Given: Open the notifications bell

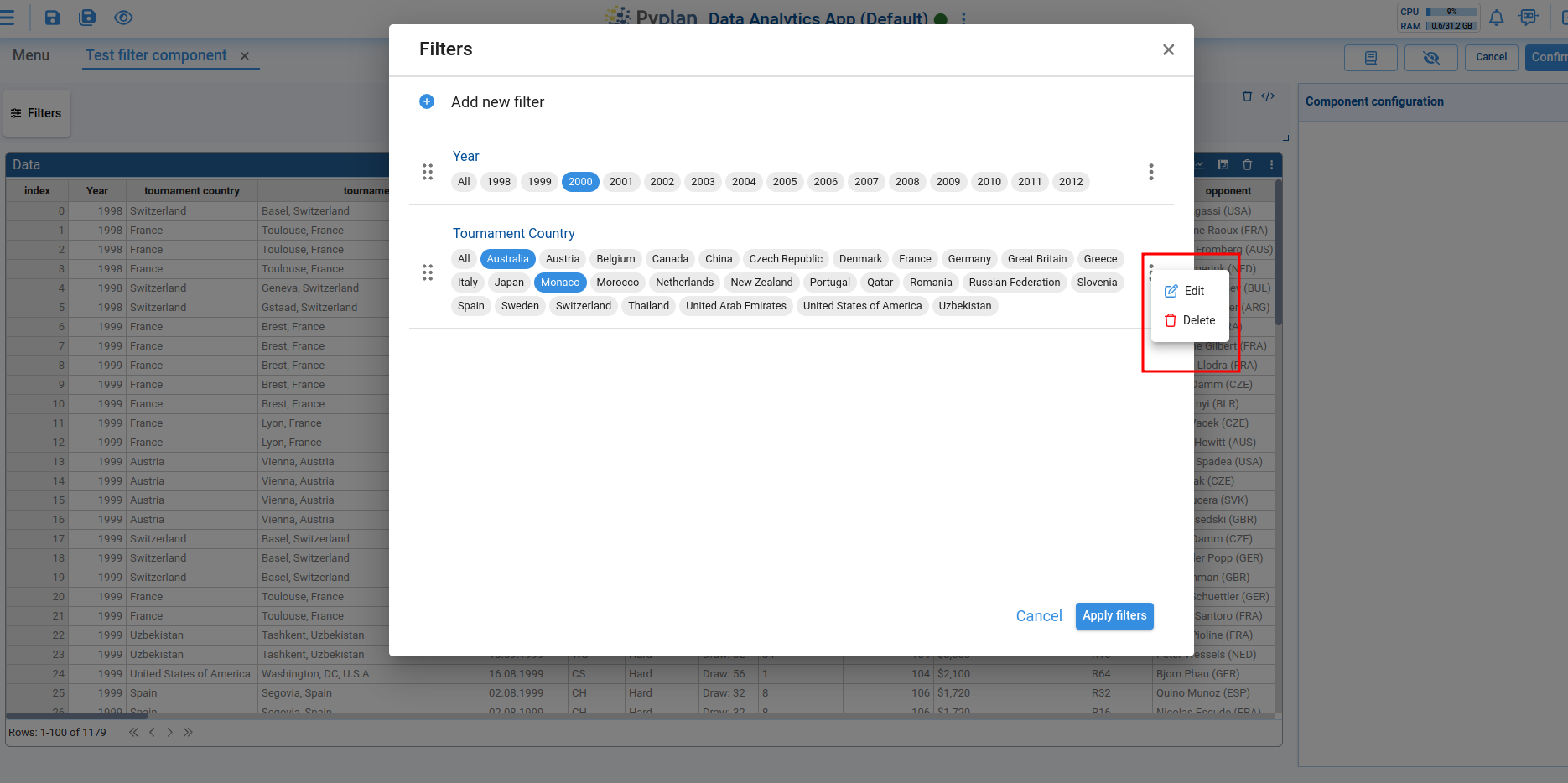Looking at the screenshot, I should [x=1496, y=18].
